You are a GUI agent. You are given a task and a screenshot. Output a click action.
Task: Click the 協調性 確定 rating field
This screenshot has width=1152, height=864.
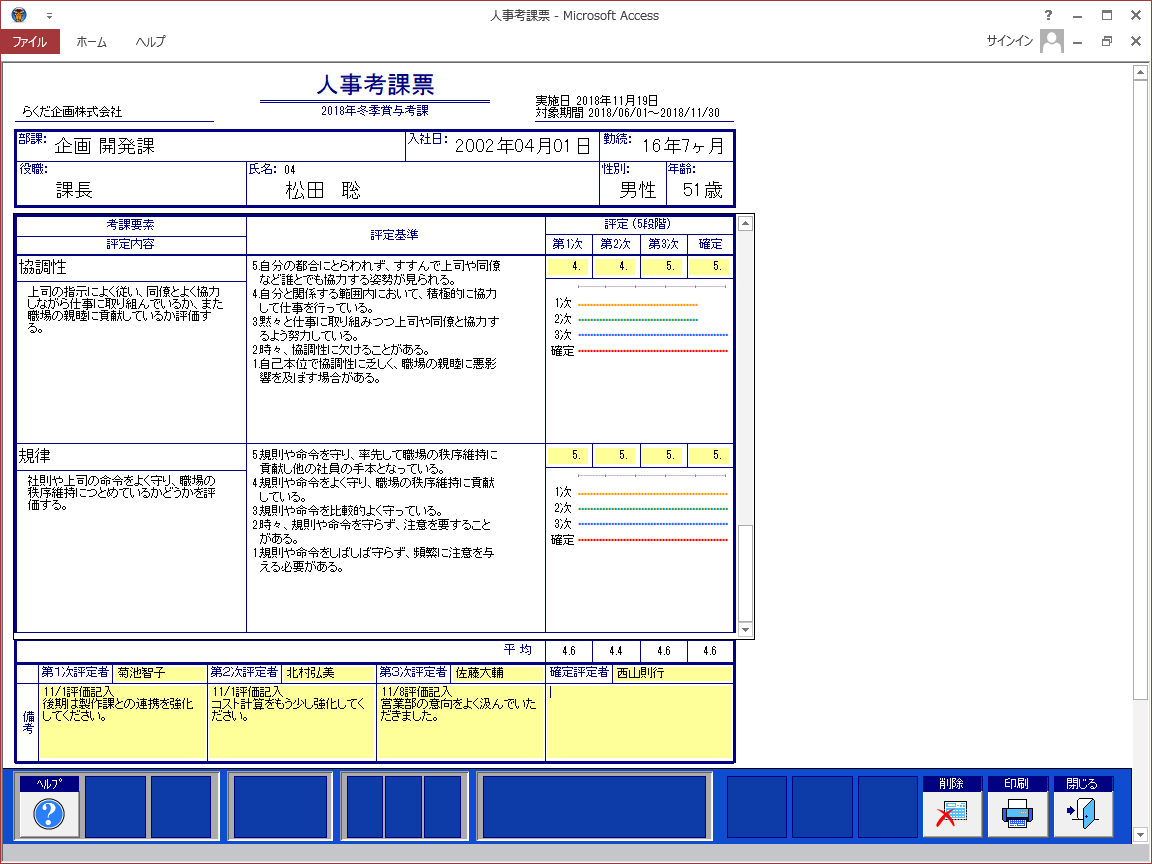(709, 267)
